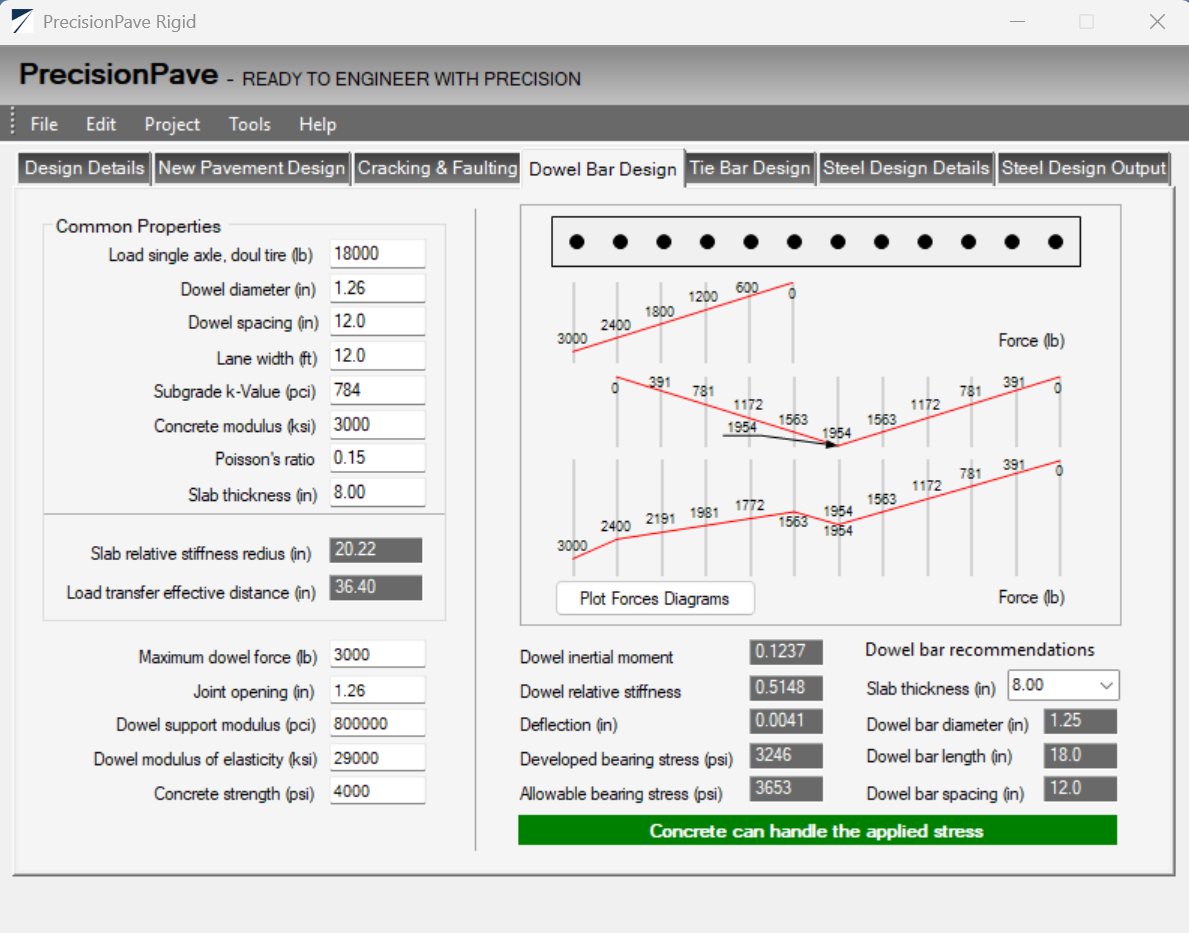Image resolution: width=1189 pixels, height=933 pixels.
Task: Click the Maximum dowel force input field
Action: (x=378, y=655)
